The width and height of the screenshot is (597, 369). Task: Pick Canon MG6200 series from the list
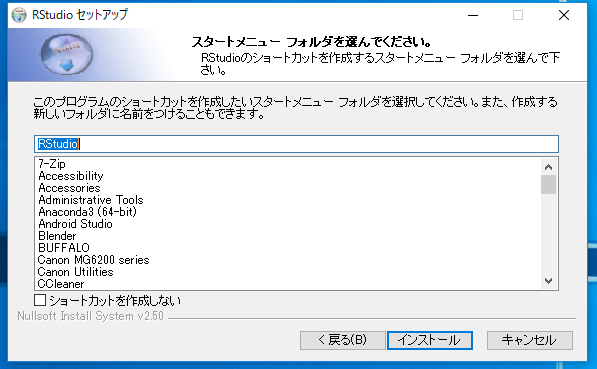[x=93, y=260]
